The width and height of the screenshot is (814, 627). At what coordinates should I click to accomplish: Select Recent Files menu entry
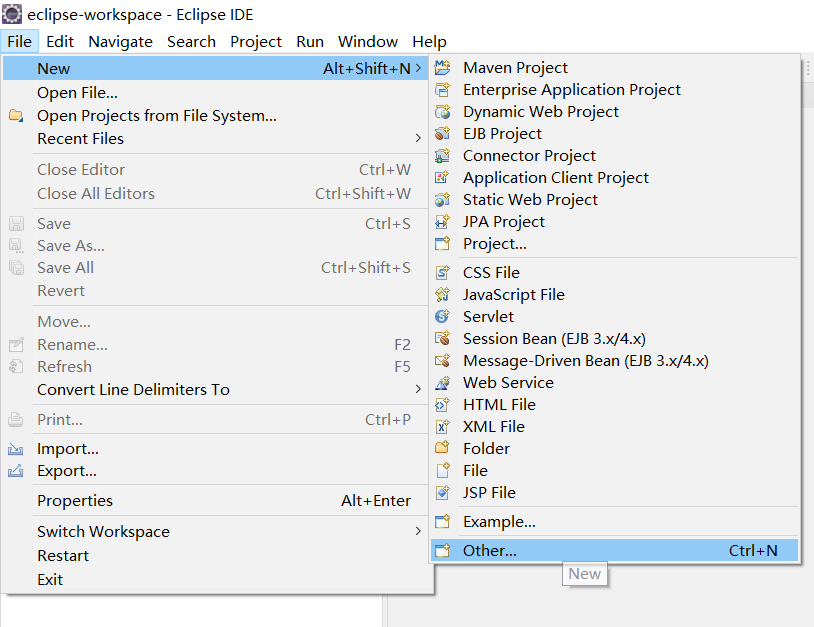(217, 139)
